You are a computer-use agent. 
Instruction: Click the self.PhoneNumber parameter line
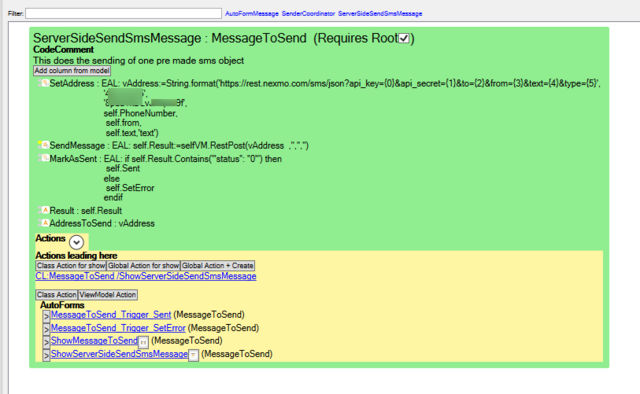pyautogui.click(x=140, y=113)
